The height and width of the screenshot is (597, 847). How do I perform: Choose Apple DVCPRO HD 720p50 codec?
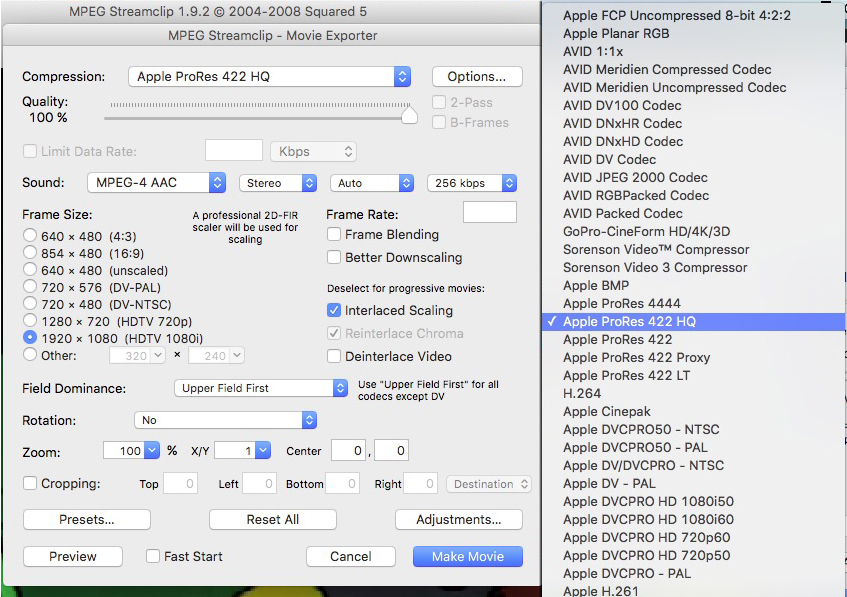coord(694,555)
